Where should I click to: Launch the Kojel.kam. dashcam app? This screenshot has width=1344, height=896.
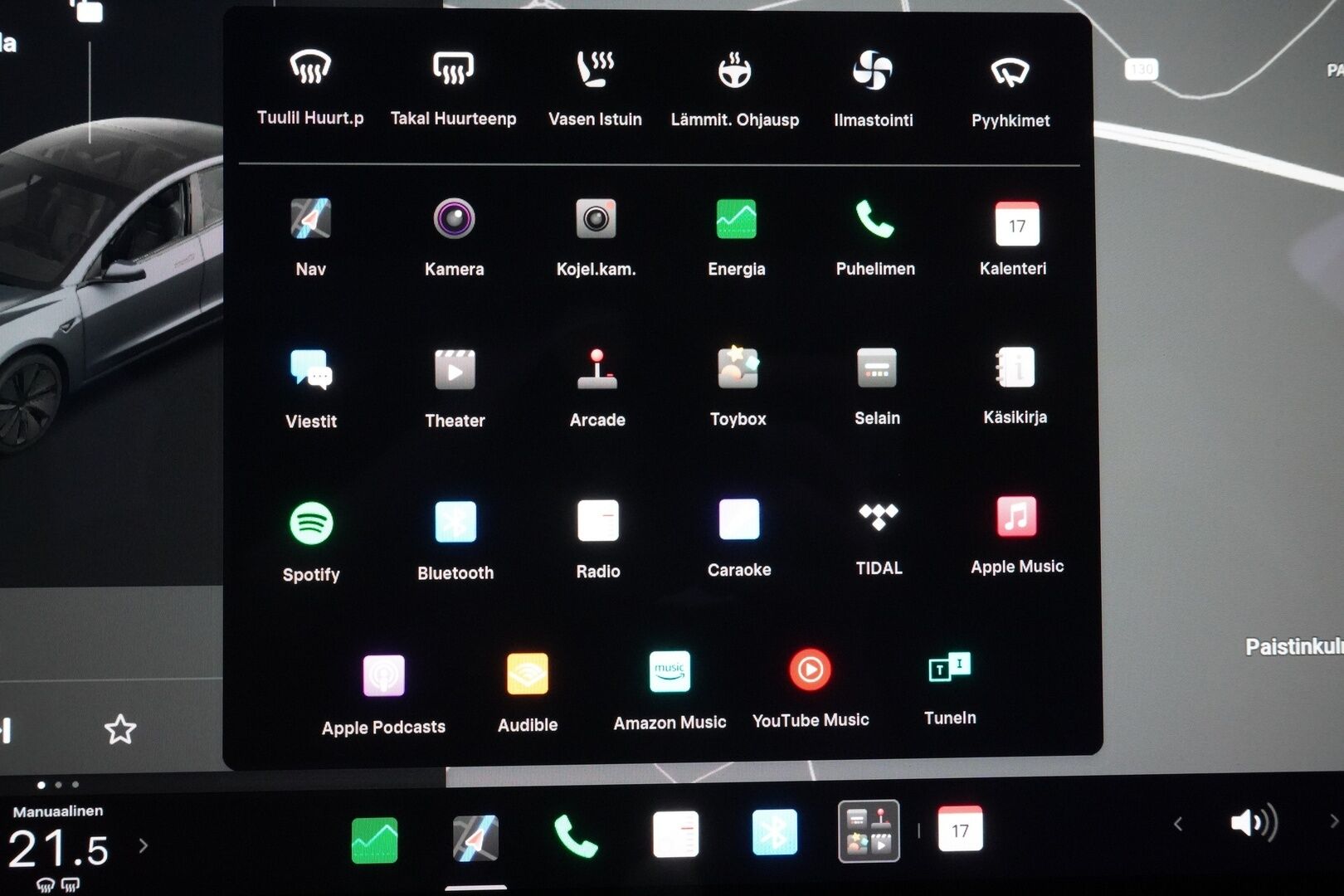click(x=596, y=236)
